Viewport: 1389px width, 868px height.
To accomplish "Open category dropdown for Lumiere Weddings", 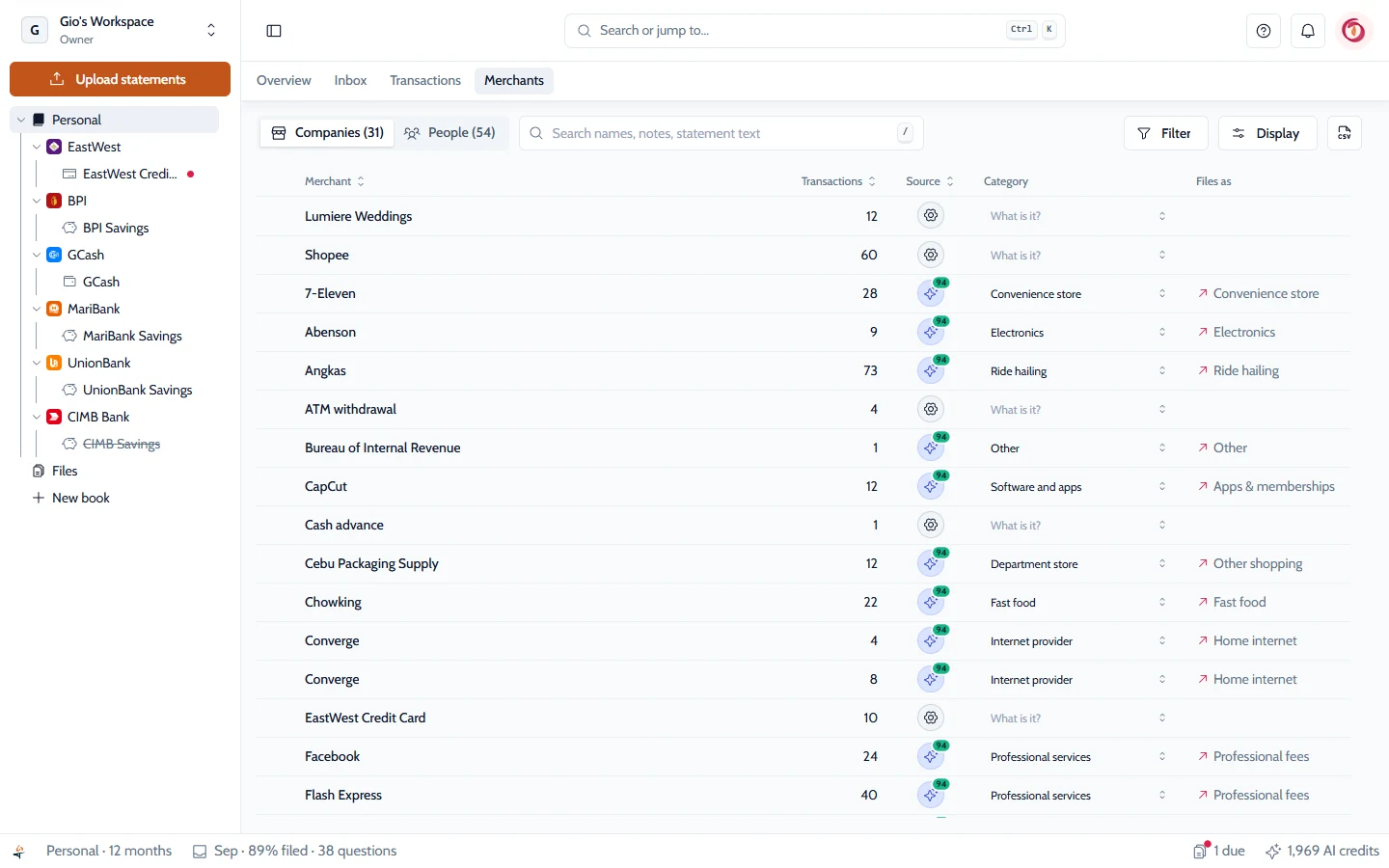I will pyautogui.click(x=1078, y=216).
